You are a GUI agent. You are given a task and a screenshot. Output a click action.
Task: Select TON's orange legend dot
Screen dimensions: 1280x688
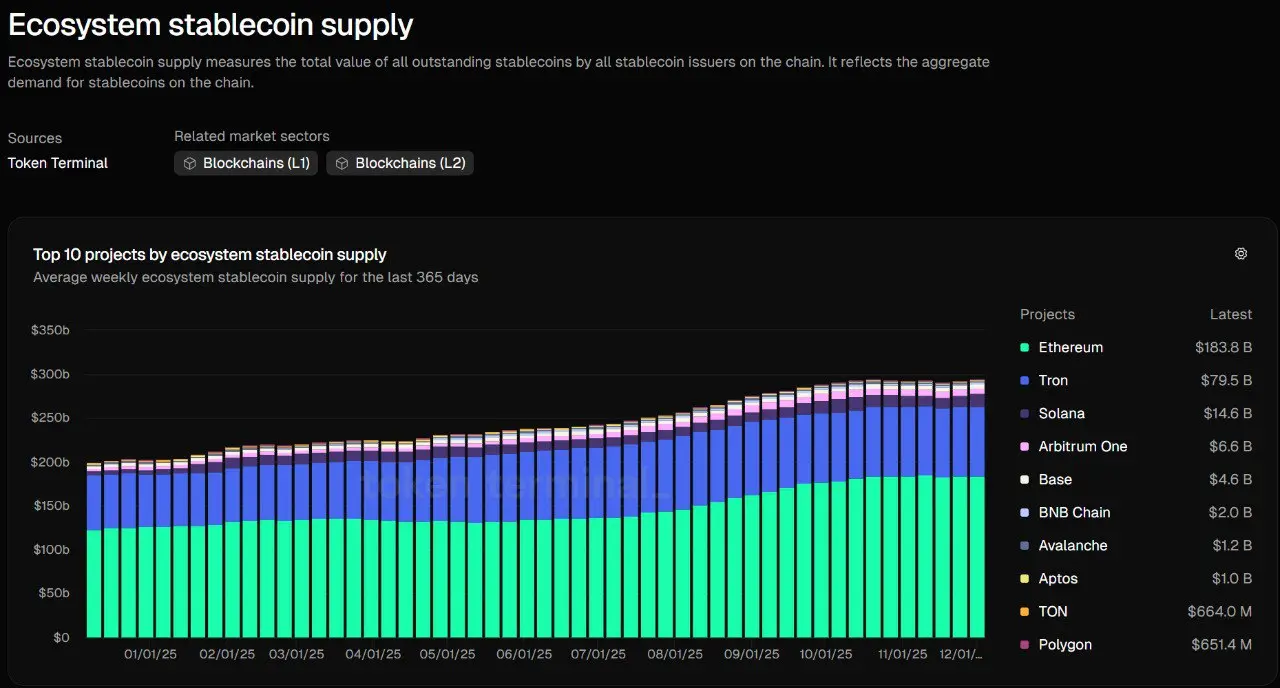tap(1026, 611)
